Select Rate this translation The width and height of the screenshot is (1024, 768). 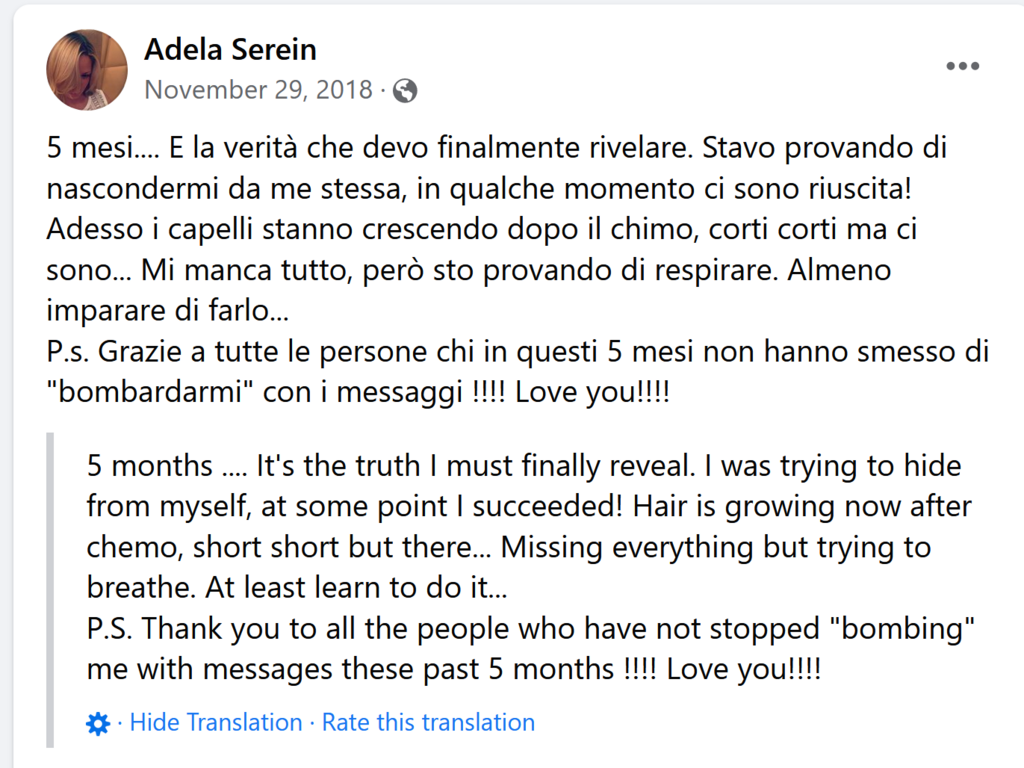coord(428,722)
